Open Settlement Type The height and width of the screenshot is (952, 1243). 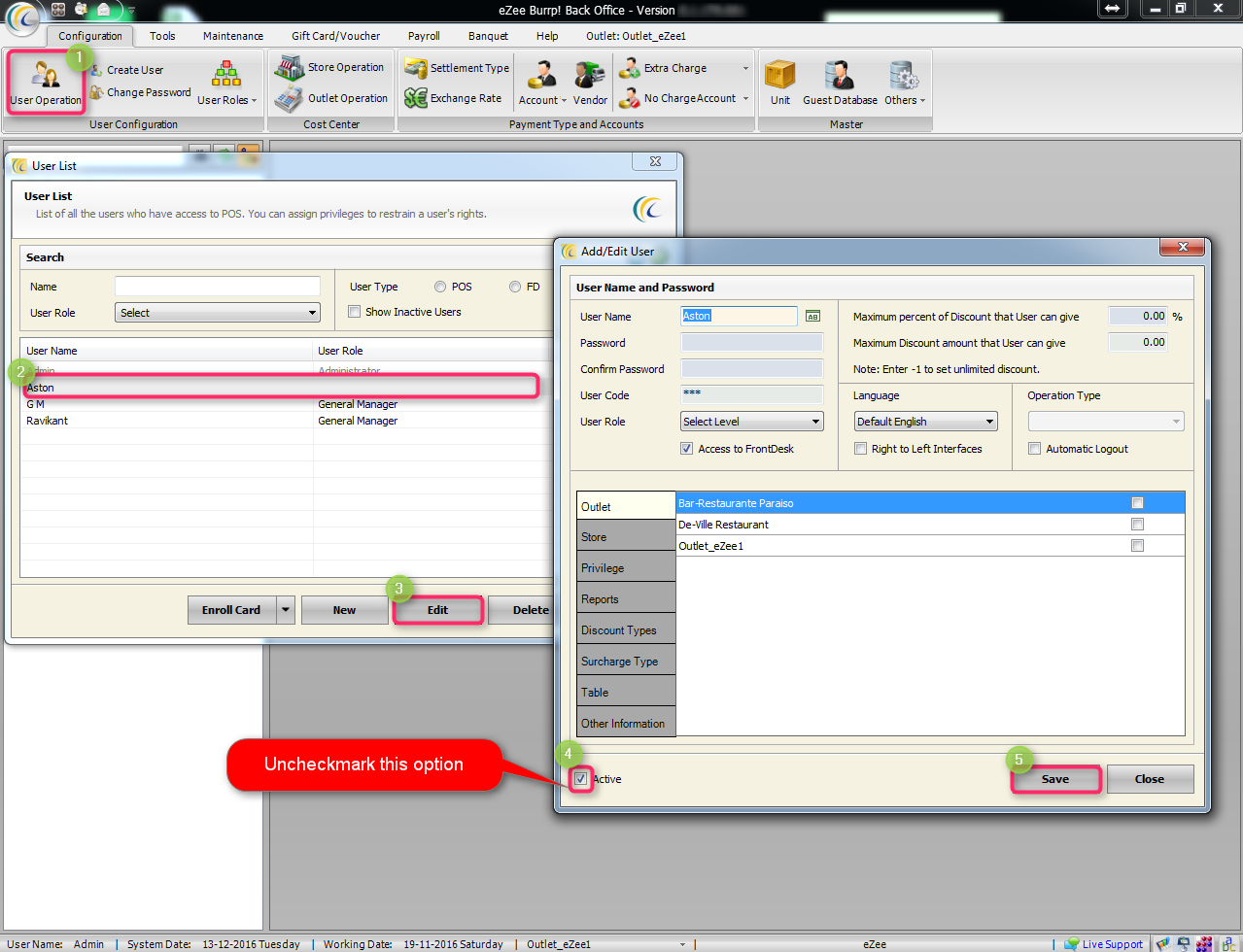pos(457,68)
